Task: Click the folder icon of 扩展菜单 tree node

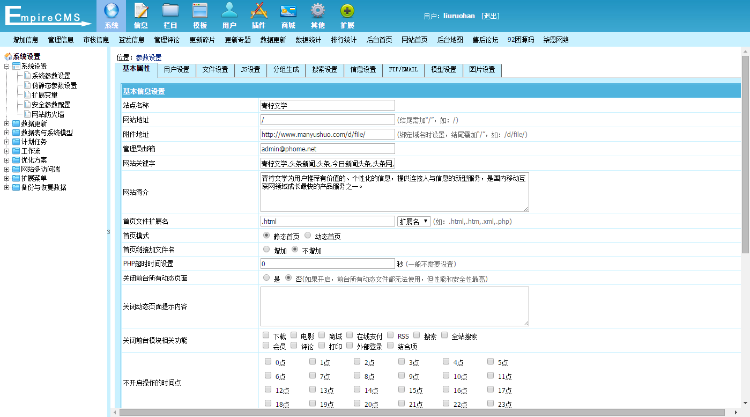Action: click(16, 178)
